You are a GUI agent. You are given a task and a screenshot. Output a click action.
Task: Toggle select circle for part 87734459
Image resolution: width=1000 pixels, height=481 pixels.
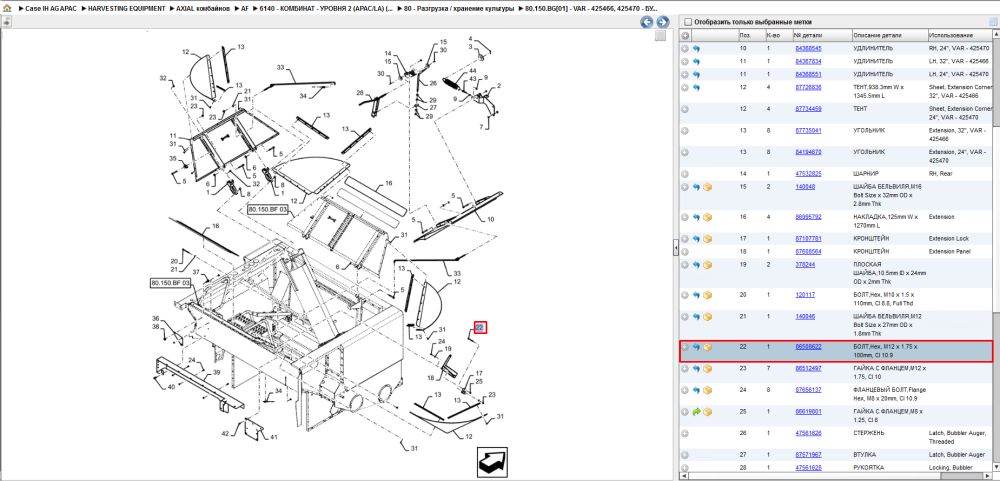[x=685, y=109]
